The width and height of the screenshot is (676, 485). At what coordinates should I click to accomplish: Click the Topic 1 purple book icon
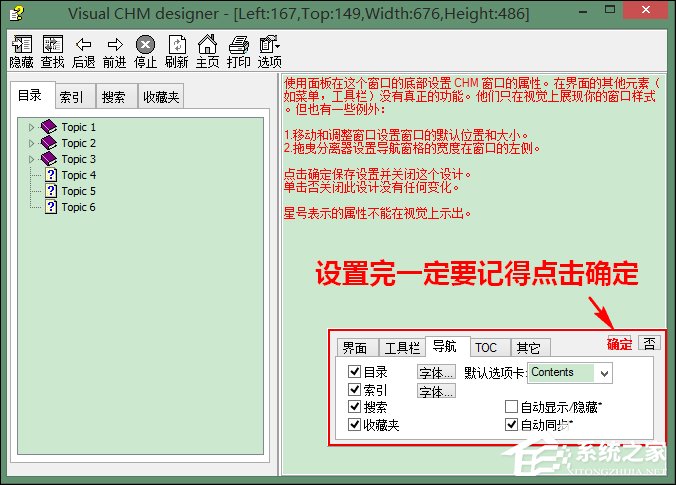(x=49, y=127)
